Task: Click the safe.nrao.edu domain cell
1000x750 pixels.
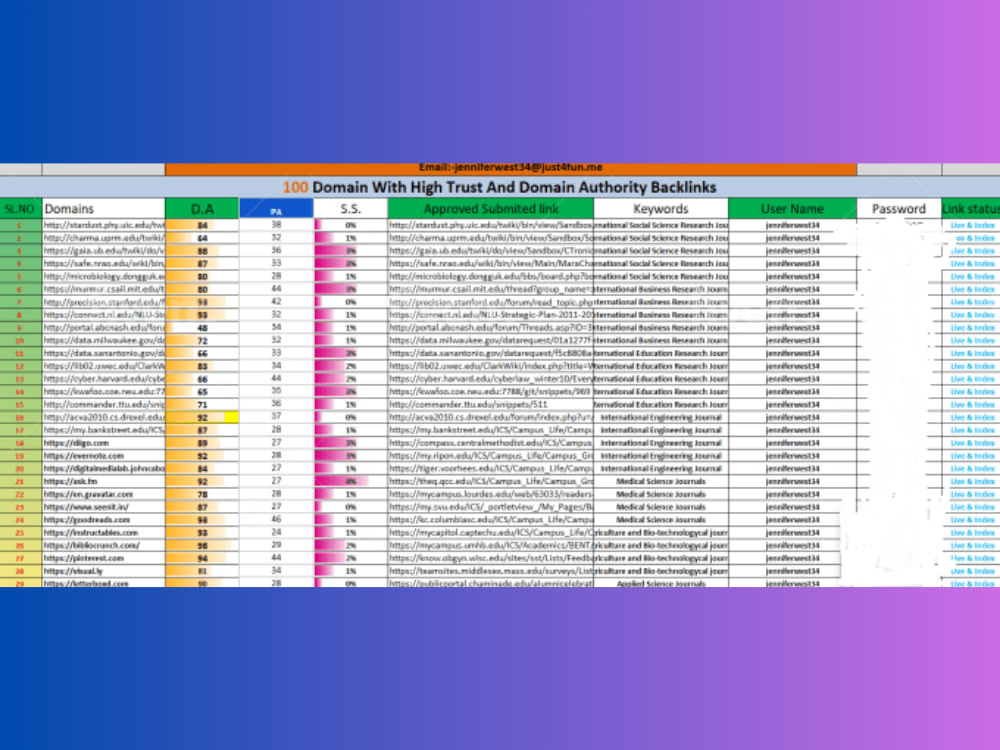Action: tap(103, 263)
